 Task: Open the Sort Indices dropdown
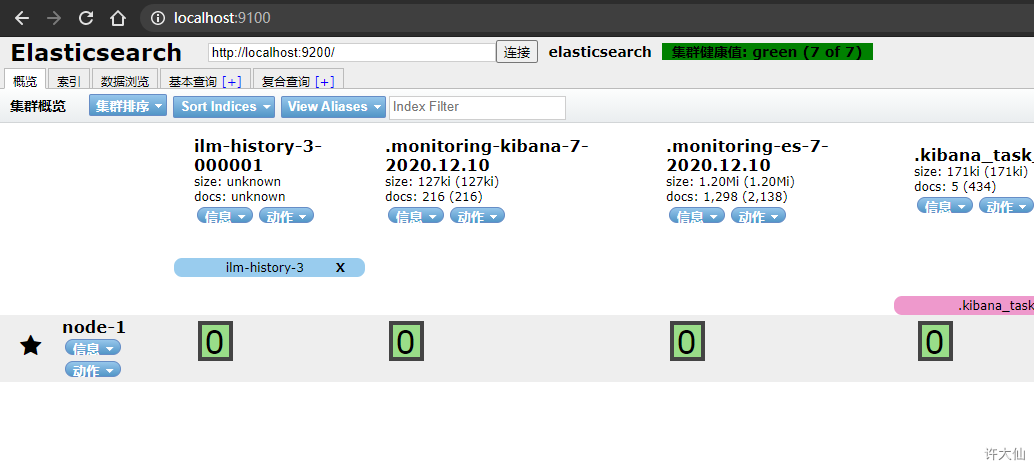(224, 107)
